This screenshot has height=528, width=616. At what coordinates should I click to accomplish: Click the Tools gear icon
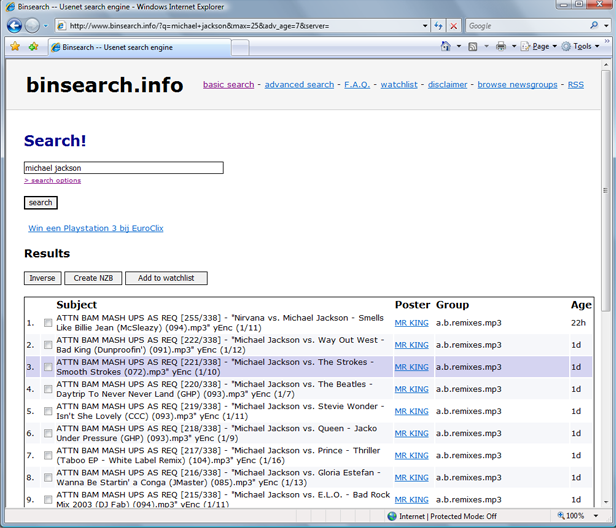coord(566,47)
